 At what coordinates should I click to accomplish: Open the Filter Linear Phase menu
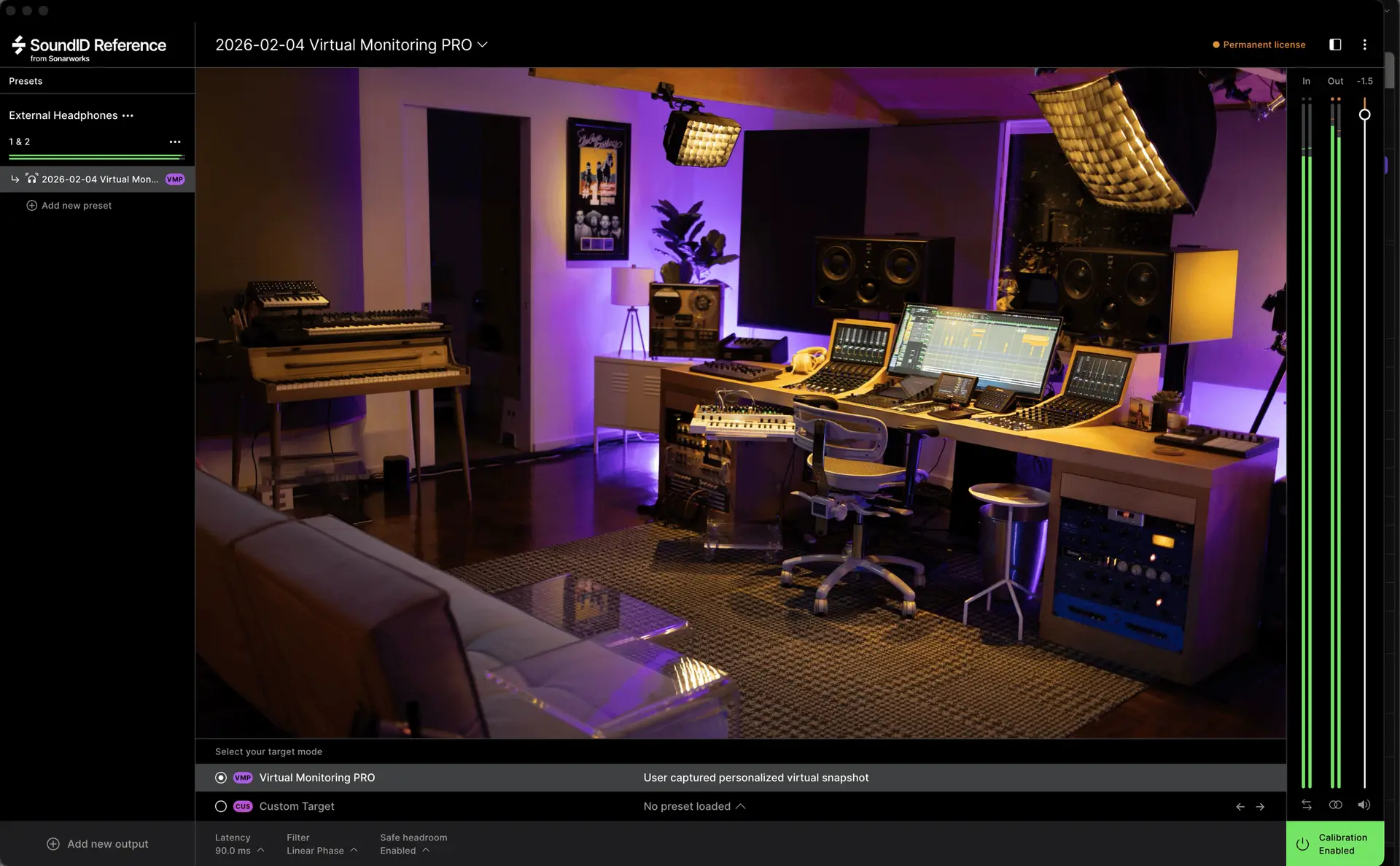[322, 851]
